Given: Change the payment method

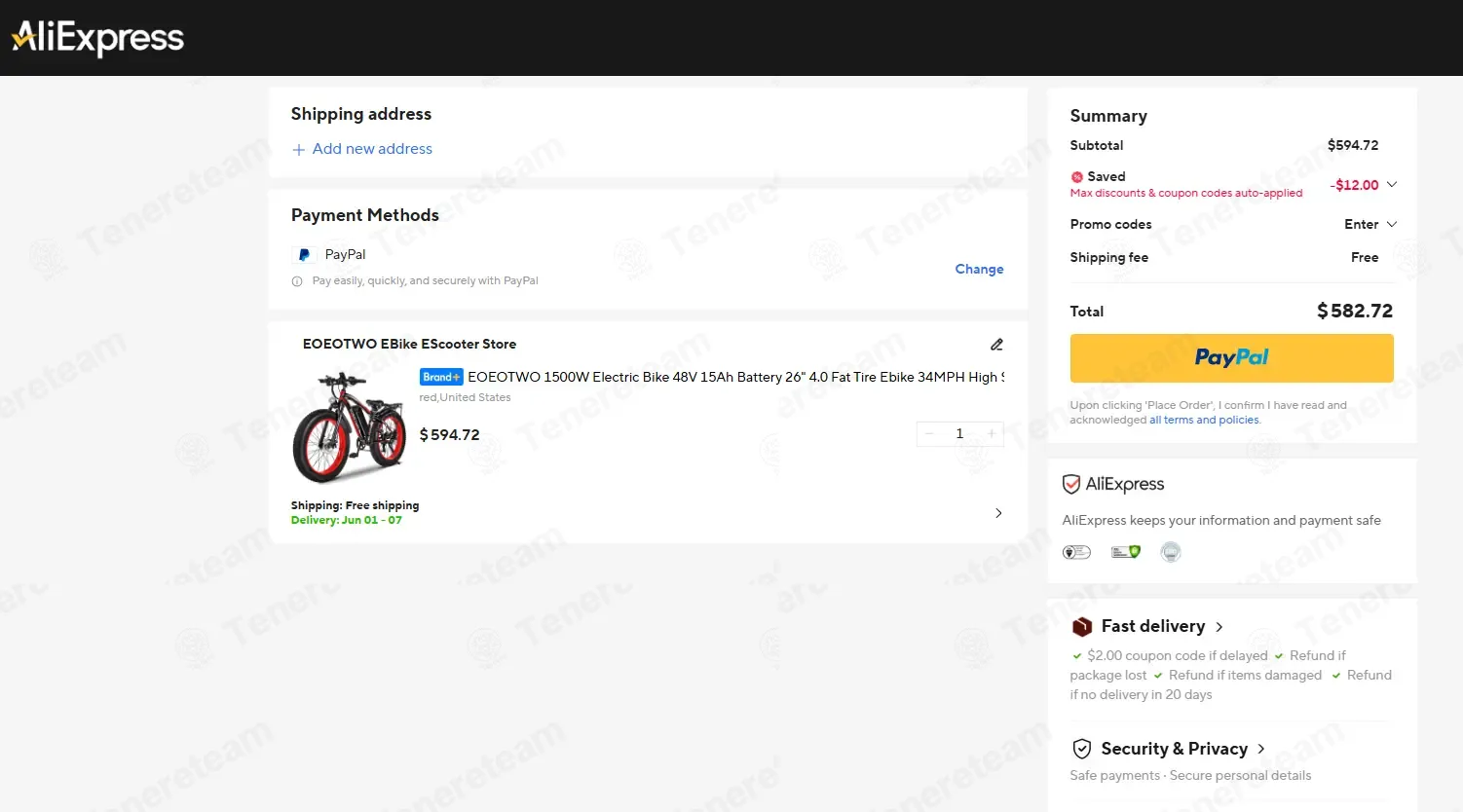Looking at the screenshot, I should tap(979, 269).
